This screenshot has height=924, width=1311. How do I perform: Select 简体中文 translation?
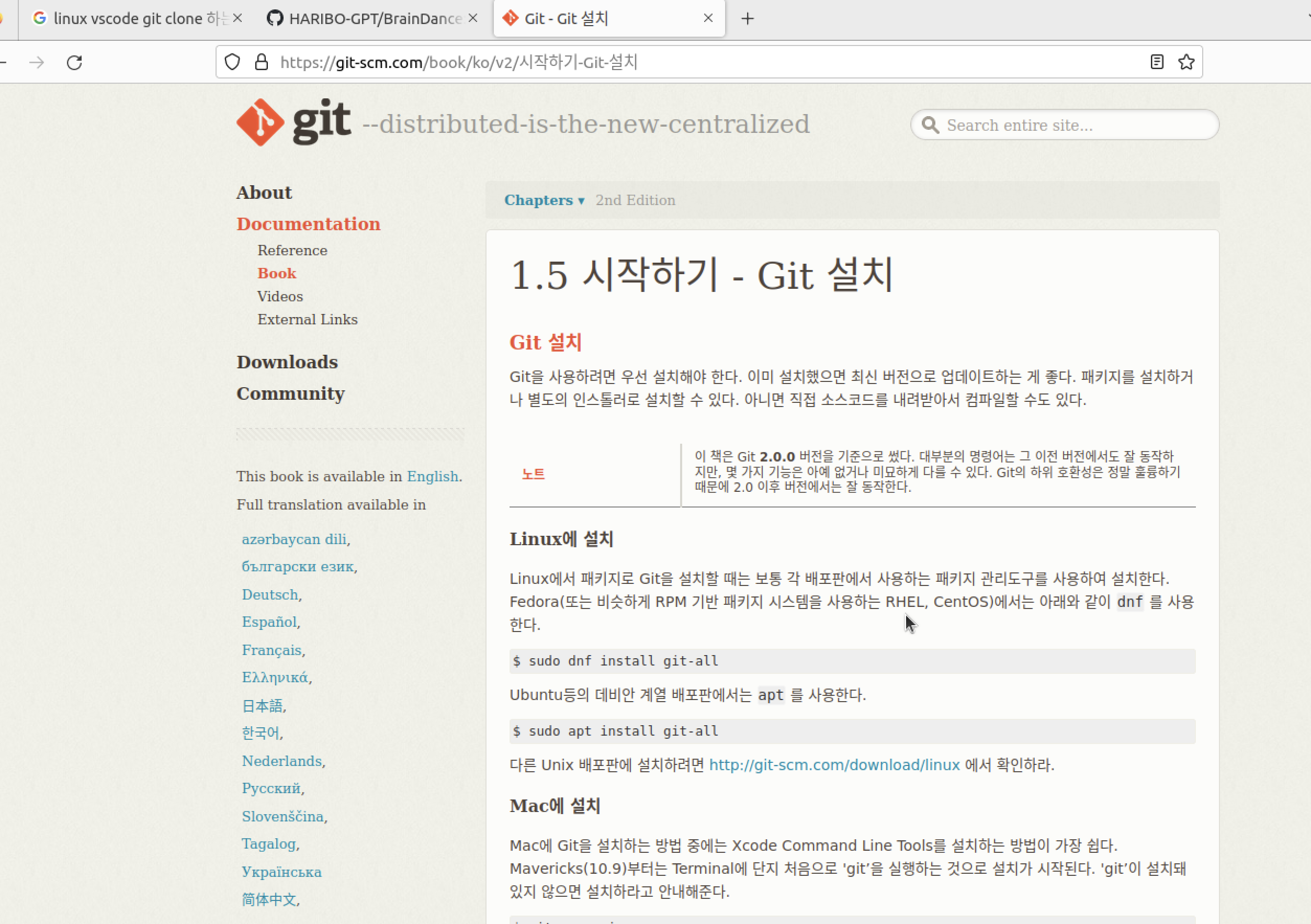pos(269,899)
